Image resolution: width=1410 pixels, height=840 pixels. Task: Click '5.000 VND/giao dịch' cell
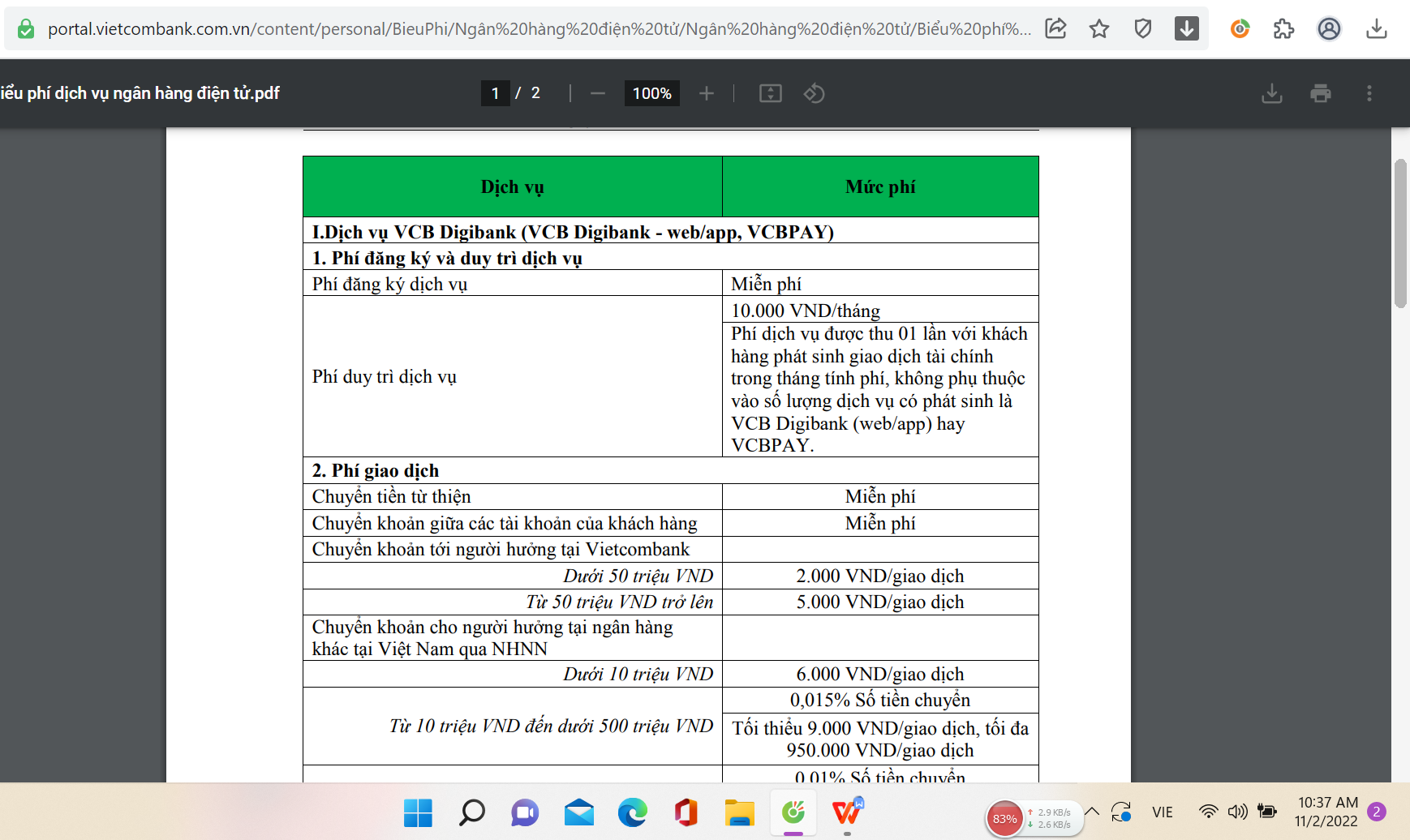click(880, 602)
